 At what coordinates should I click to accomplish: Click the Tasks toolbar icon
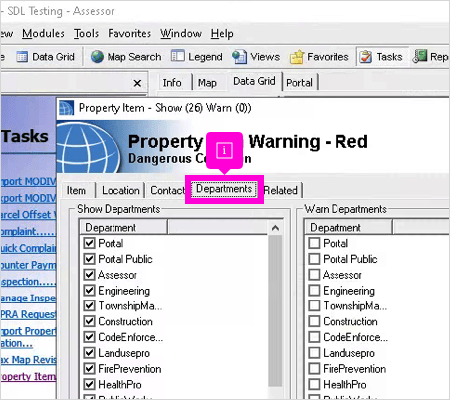(366, 57)
